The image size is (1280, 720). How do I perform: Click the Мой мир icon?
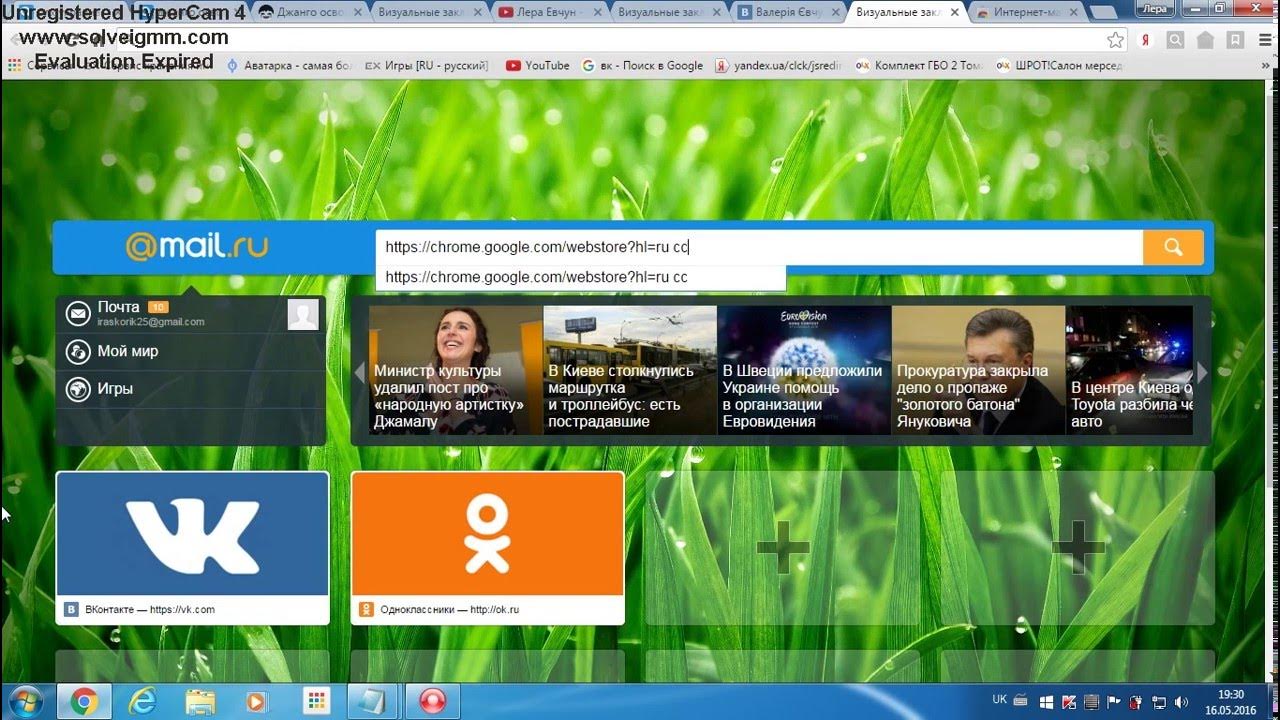click(x=78, y=352)
